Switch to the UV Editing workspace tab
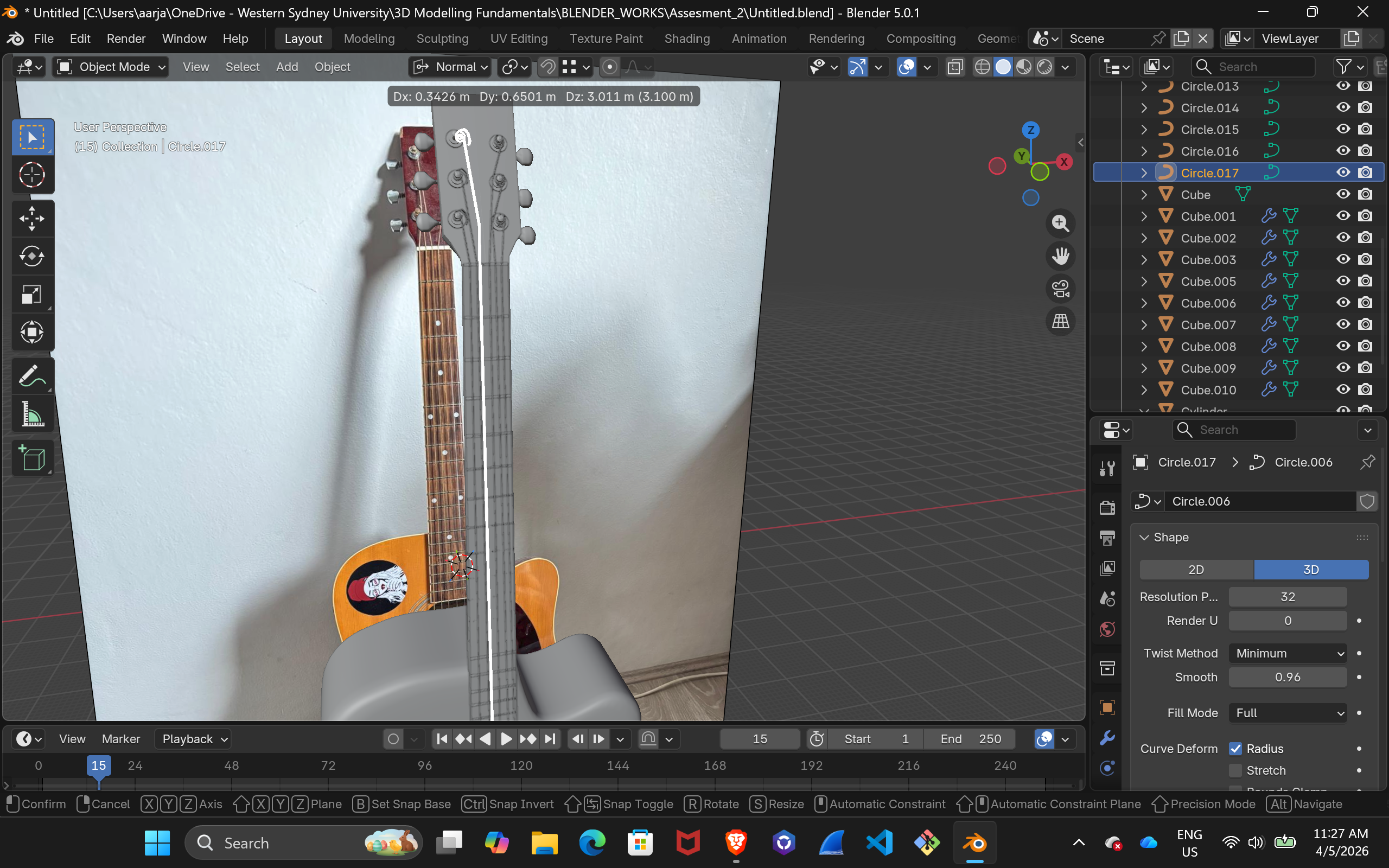The height and width of the screenshot is (868, 1389). click(x=519, y=39)
